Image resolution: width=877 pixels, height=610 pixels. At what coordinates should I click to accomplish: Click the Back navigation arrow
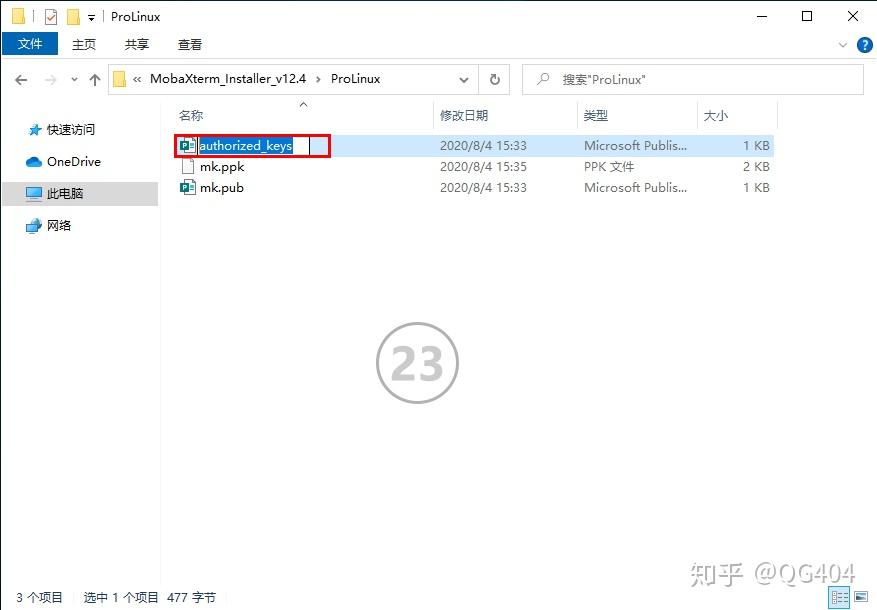coord(21,79)
